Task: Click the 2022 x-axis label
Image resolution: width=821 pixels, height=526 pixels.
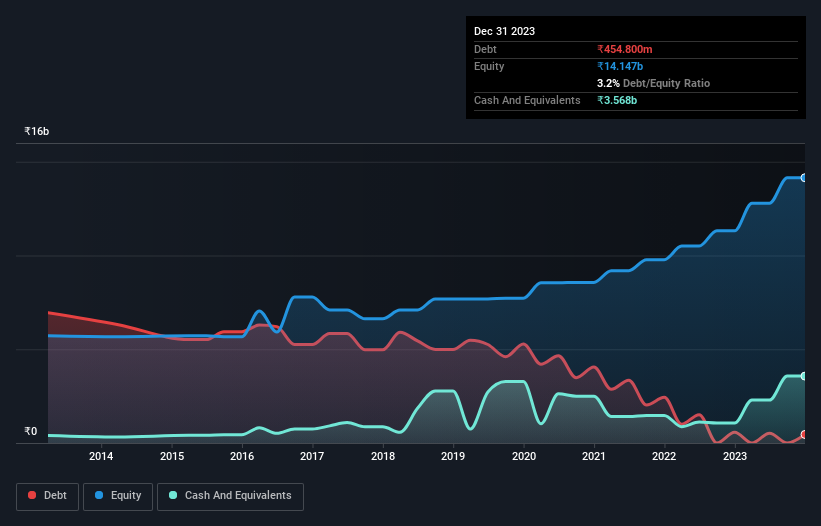Action: click(664, 456)
